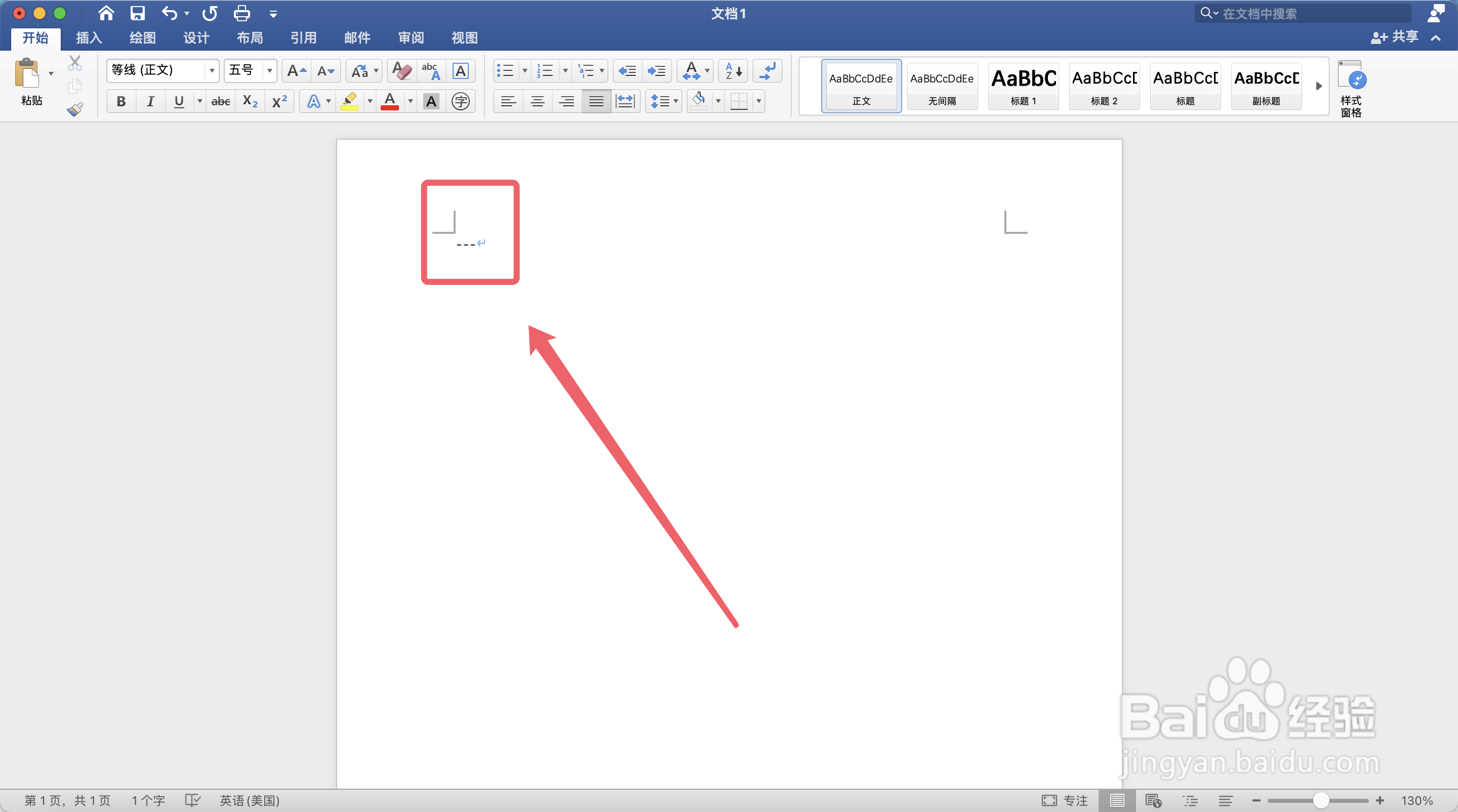Redo the last action
Screen dimensions: 1458x812
pos(210,13)
